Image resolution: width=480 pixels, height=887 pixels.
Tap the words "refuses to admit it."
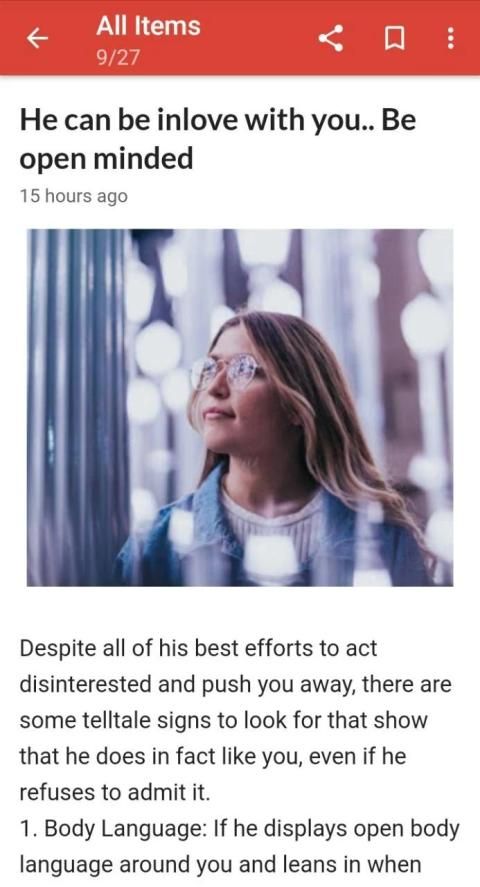[x=115, y=793]
